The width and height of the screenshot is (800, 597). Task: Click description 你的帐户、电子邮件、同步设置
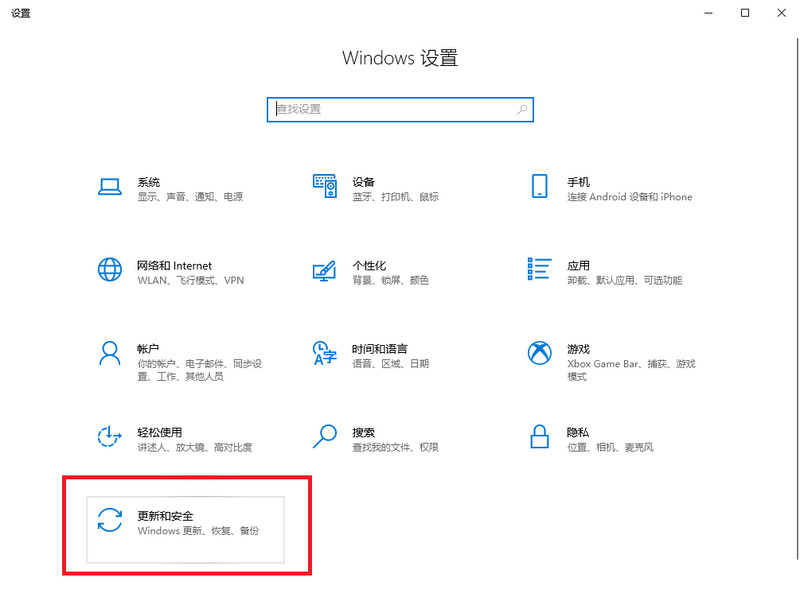[199, 370]
